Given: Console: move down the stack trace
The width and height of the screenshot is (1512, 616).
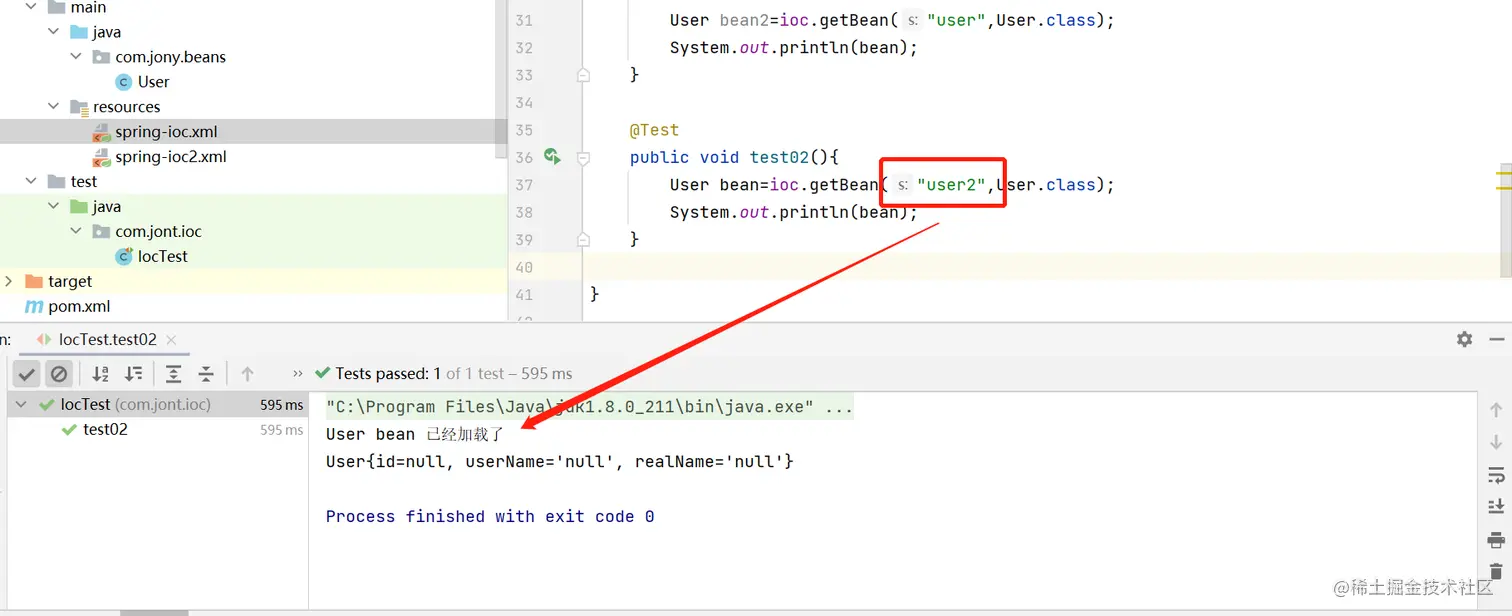Looking at the screenshot, I should (1496, 442).
